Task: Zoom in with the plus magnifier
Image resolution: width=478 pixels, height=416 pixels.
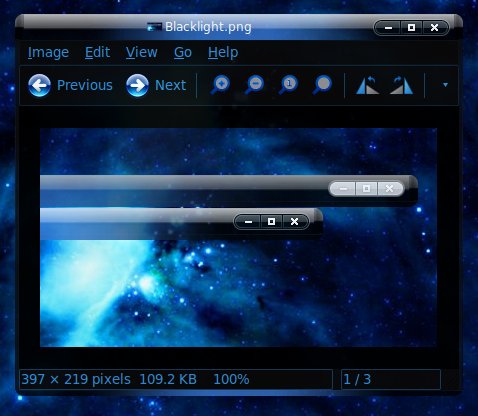Action: pyautogui.click(x=220, y=85)
